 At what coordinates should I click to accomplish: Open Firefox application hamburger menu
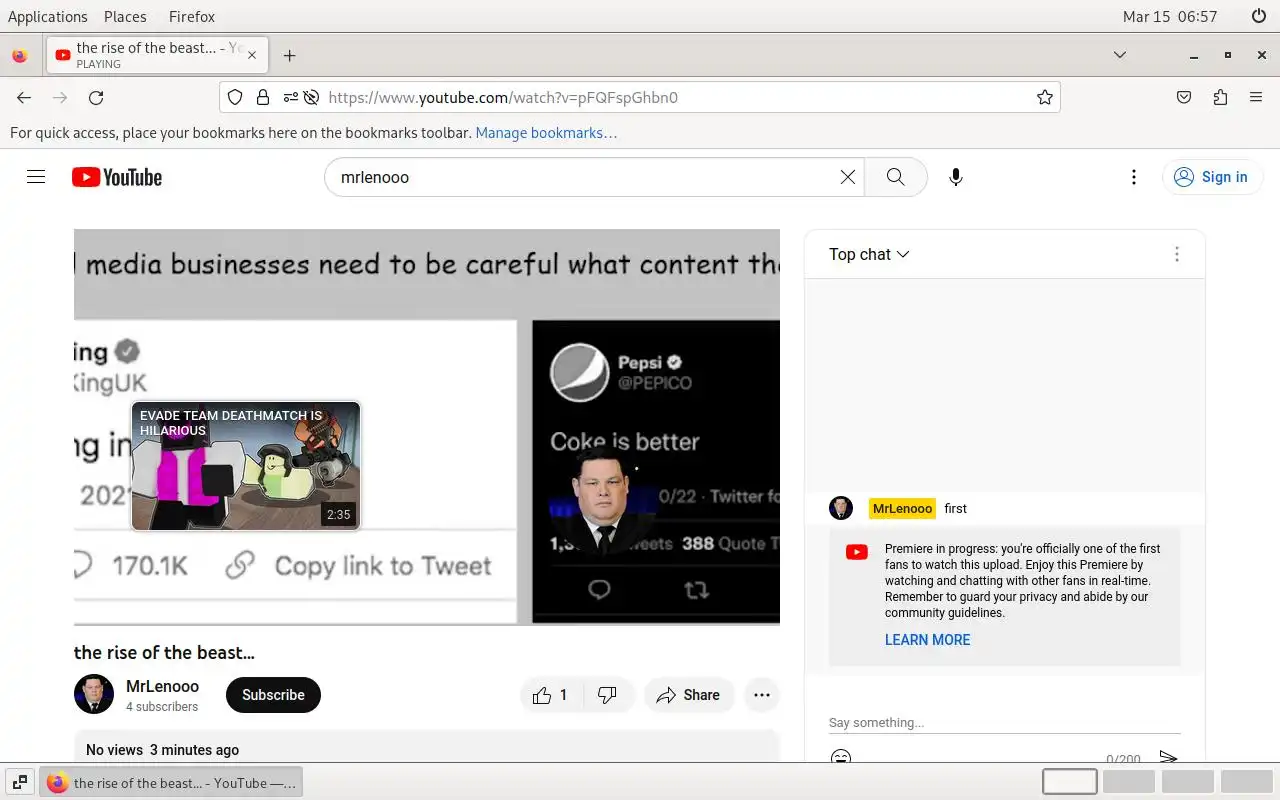pos(1256,97)
